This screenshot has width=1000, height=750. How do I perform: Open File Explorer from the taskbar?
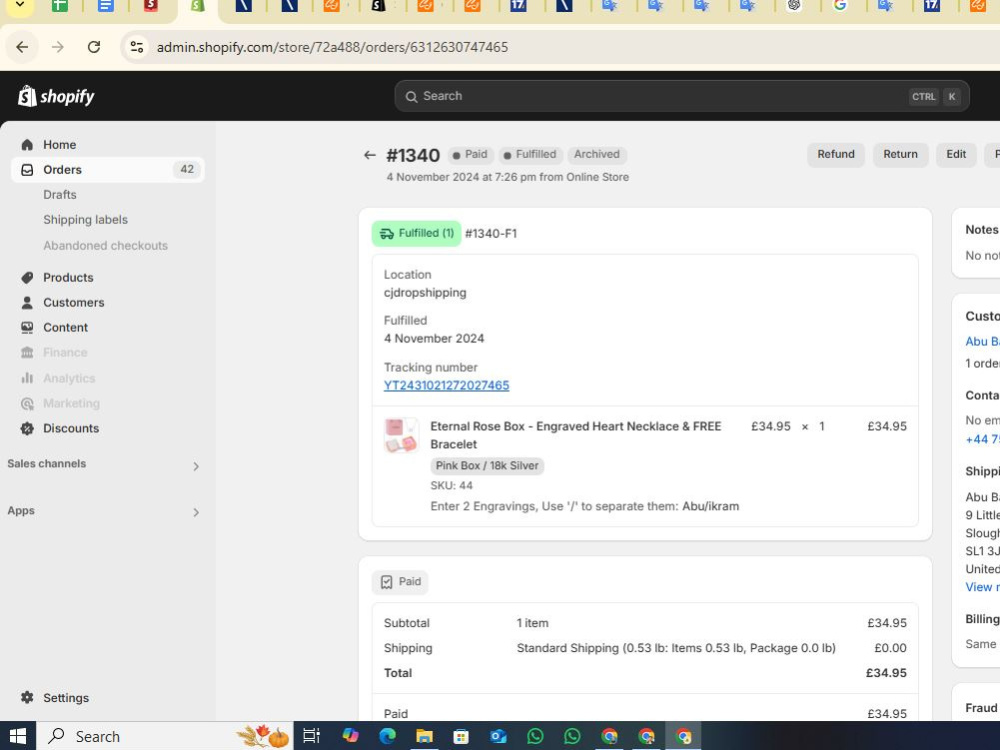[424, 737]
